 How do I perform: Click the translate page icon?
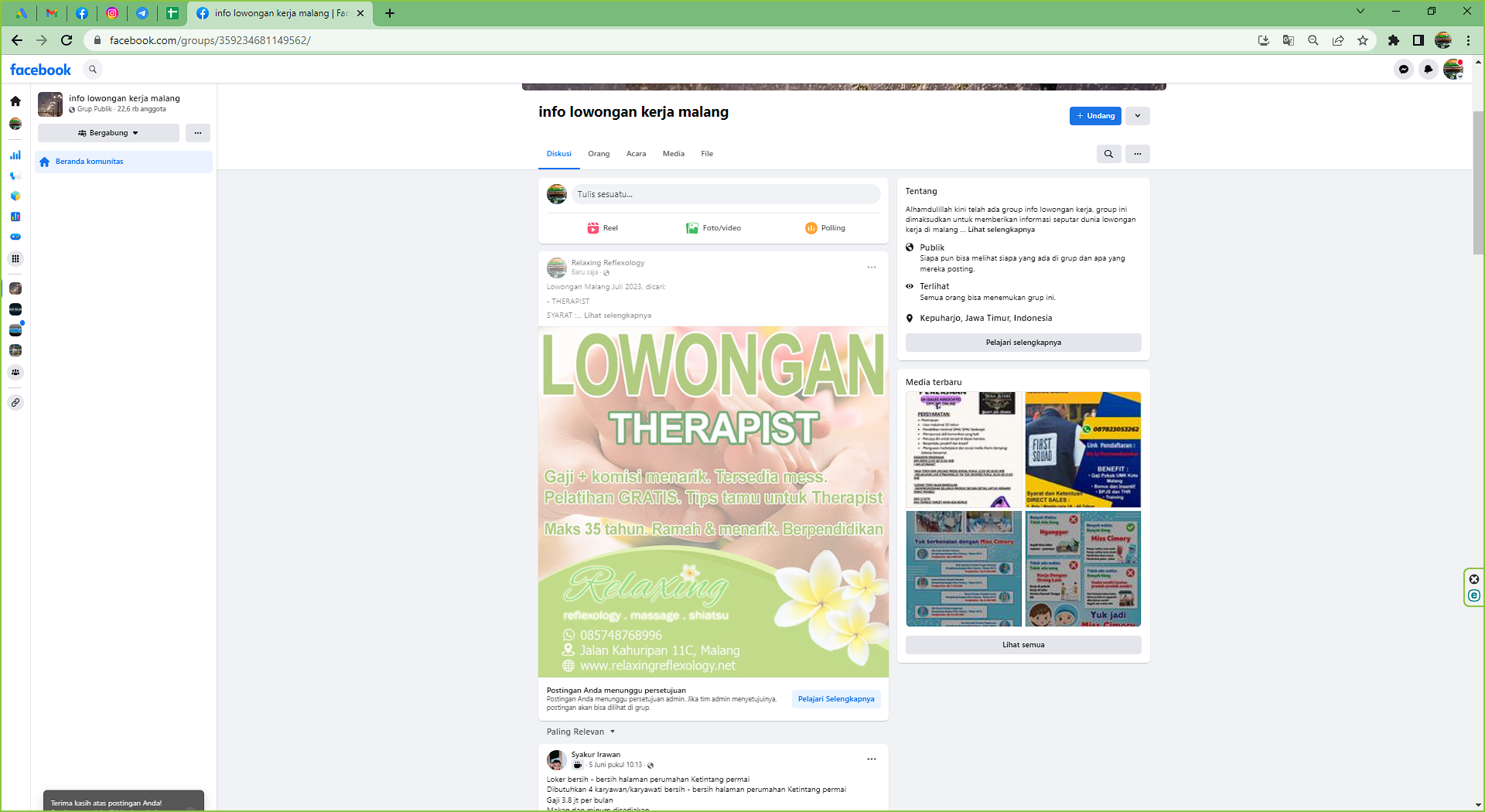1289,40
